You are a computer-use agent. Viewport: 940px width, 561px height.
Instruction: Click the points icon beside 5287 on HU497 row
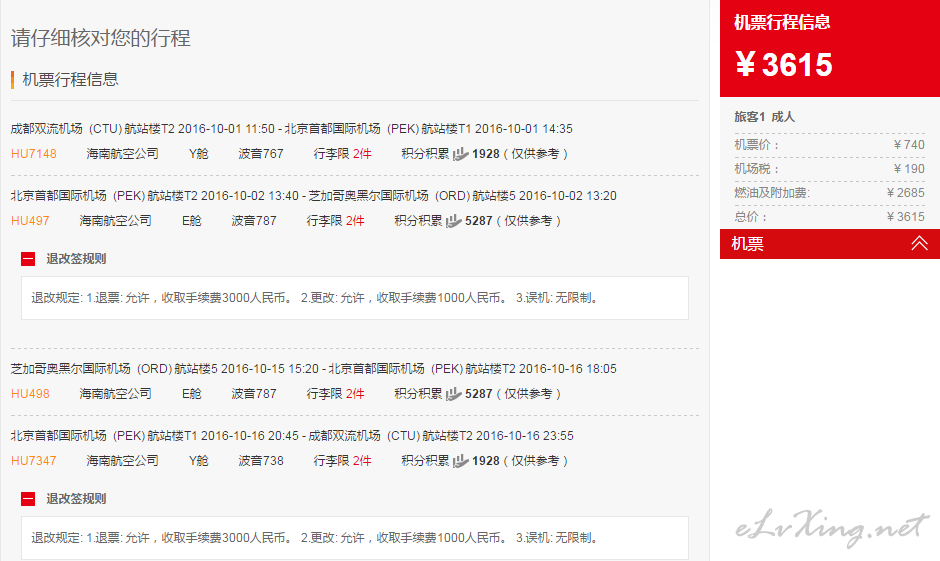click(454, 221)
